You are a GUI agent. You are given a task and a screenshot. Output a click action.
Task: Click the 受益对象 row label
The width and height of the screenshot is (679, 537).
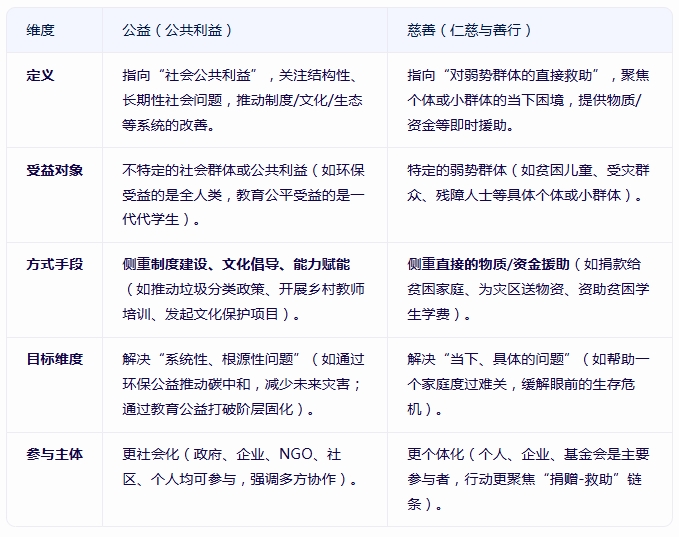(x=54, y=170)
